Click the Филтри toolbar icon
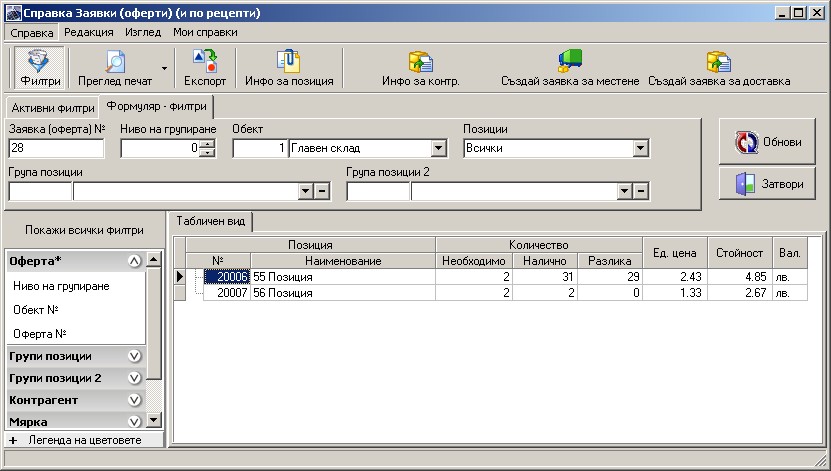The width and height of the screenshot is (831, 471). [40, 67]
